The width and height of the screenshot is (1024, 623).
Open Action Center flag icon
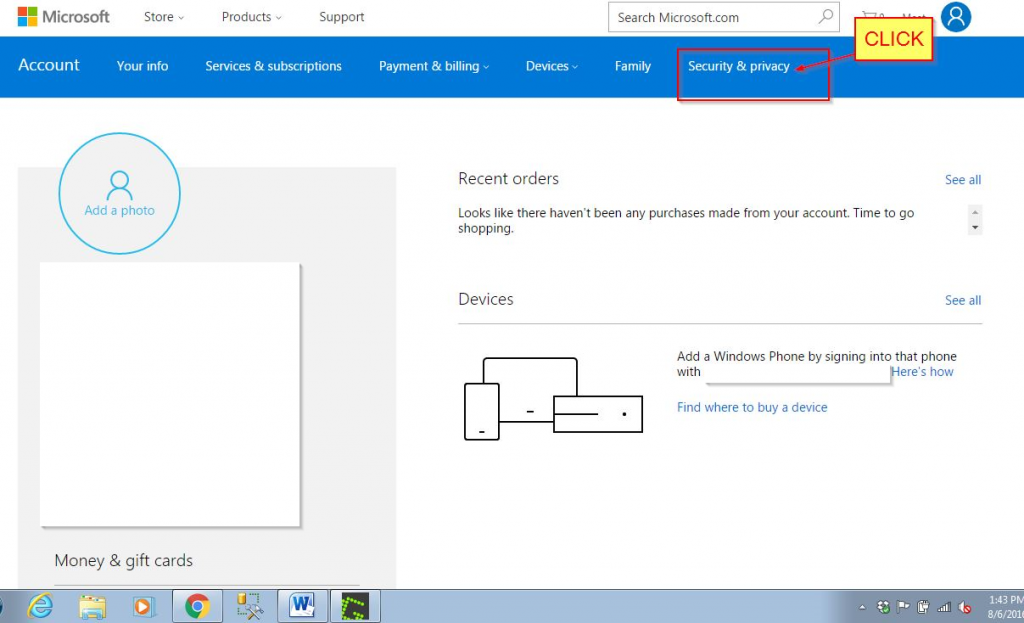coord(903,607)
